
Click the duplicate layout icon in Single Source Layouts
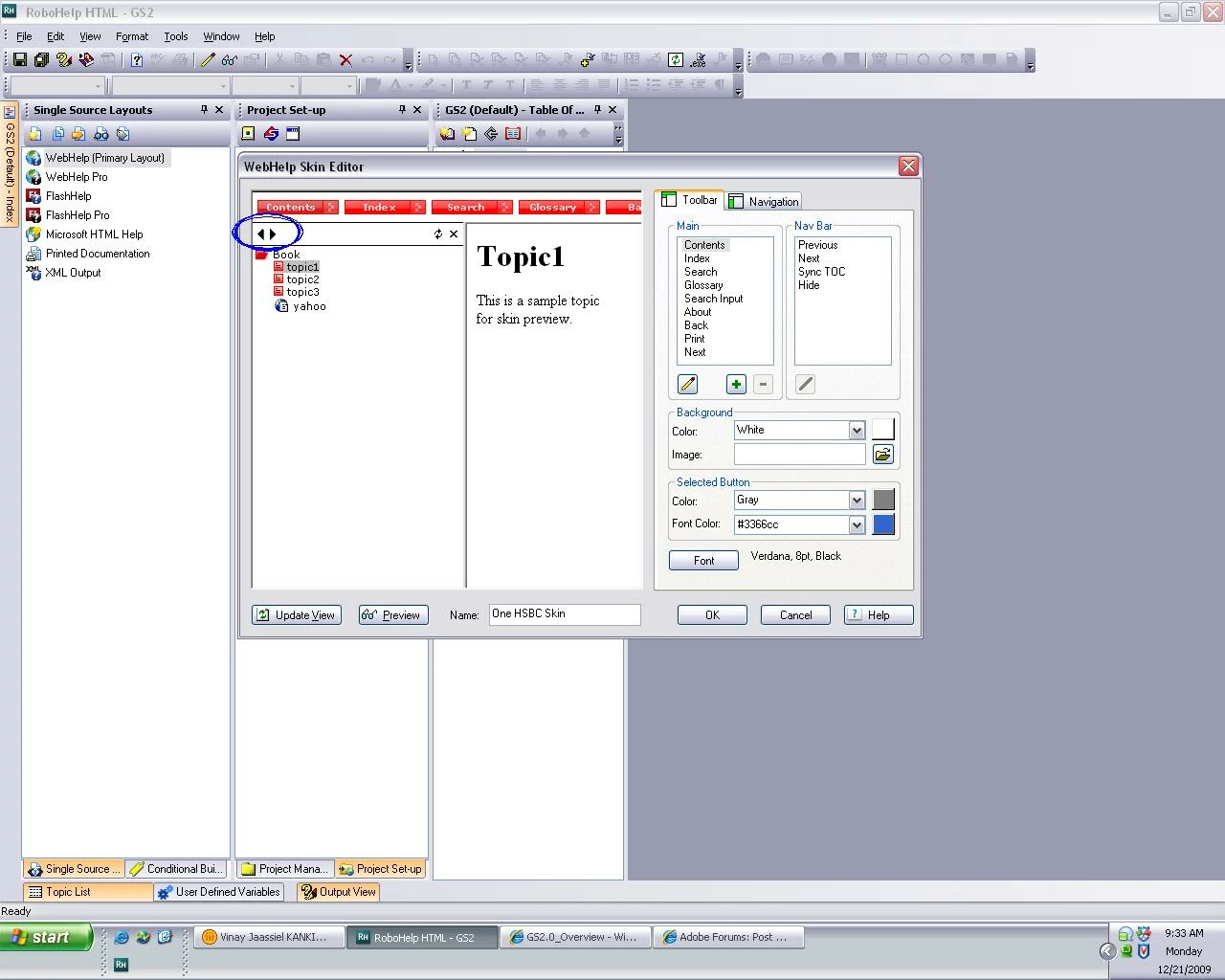(x=58, y=134)
